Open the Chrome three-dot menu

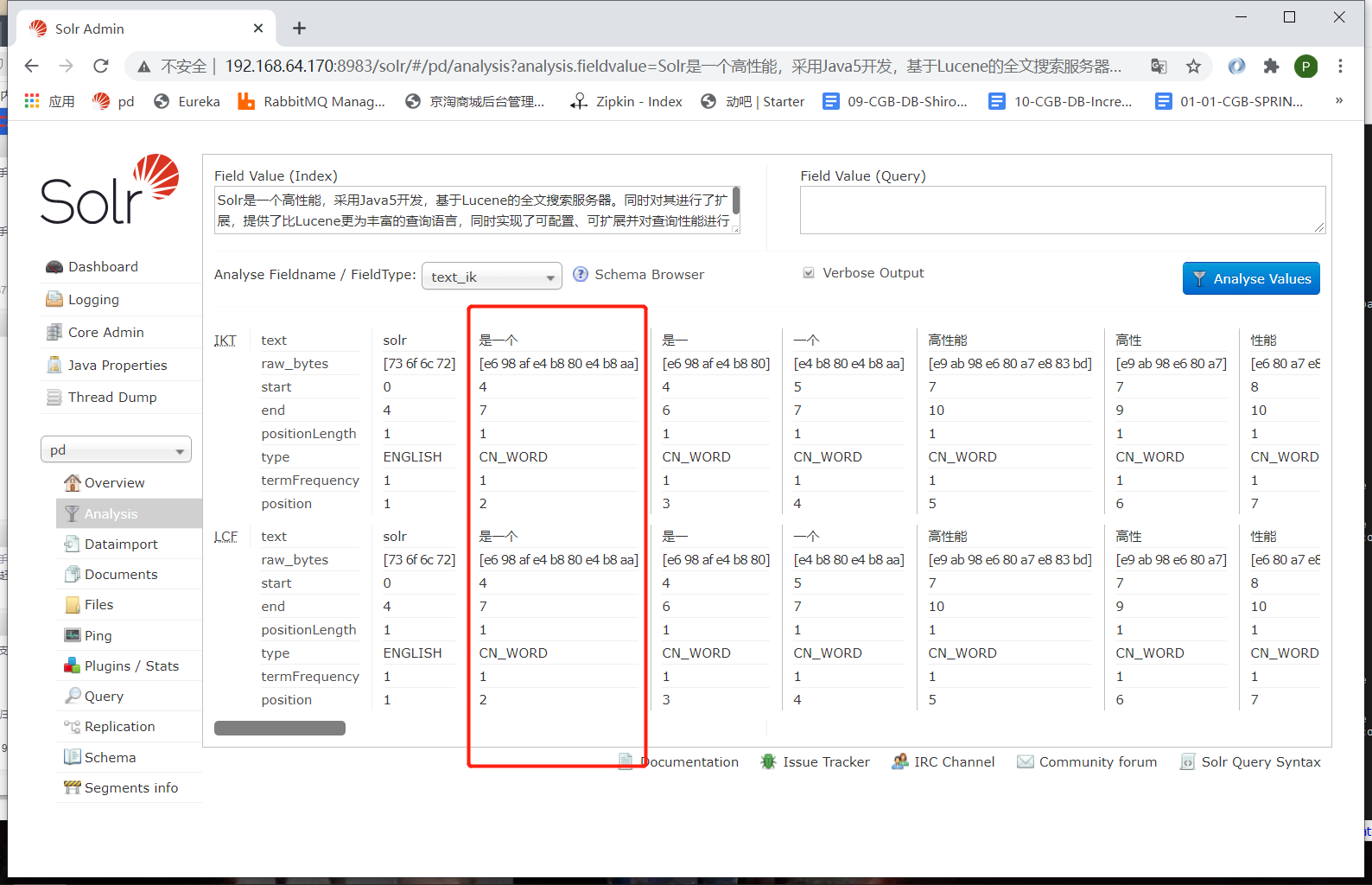[1341, 66]
